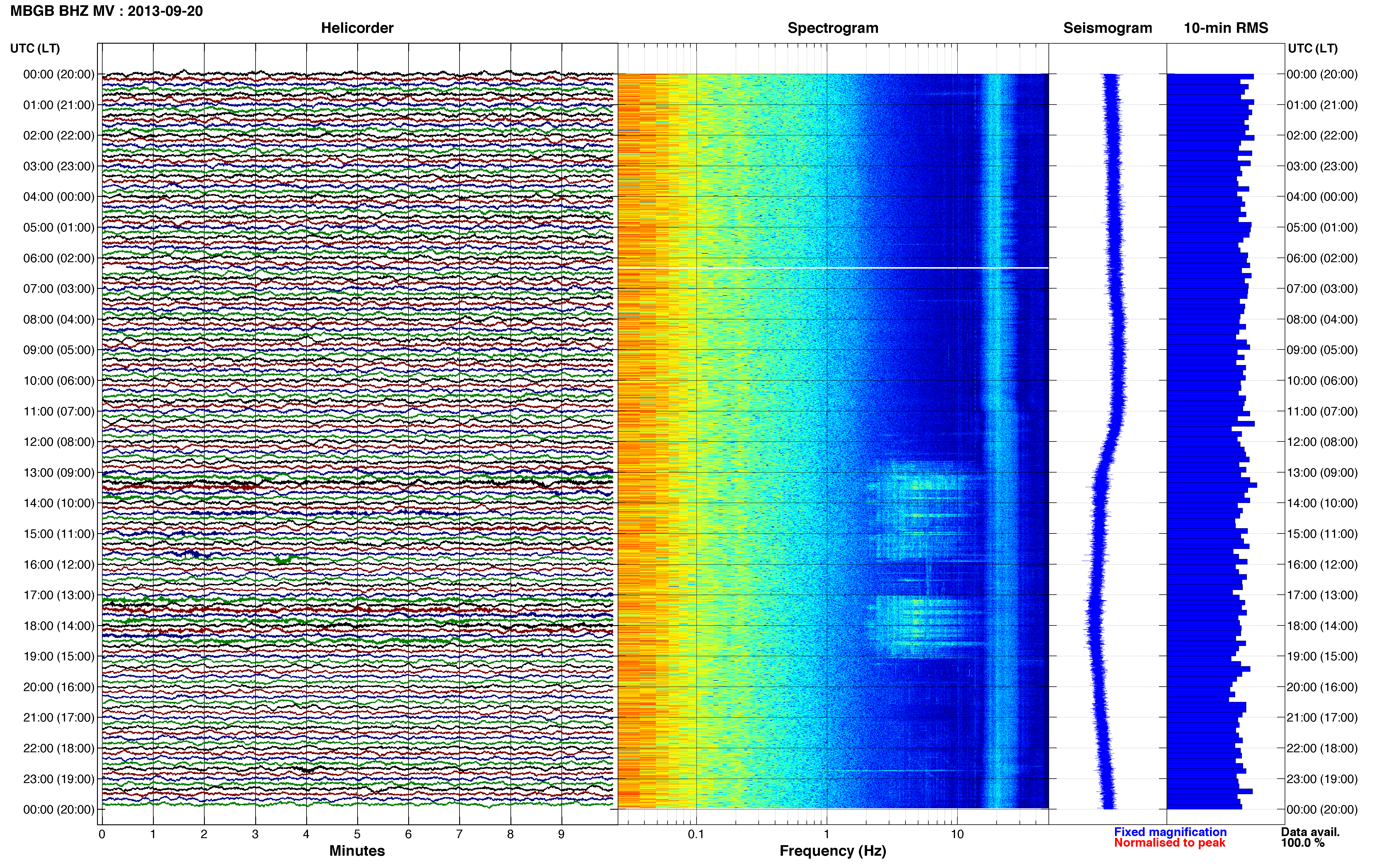The image size is (1389, 868).
Task: Click the title 'MBGB BHZ MV : 2013-09-20'
Action: pyautogui.click(x=106, y=11)
